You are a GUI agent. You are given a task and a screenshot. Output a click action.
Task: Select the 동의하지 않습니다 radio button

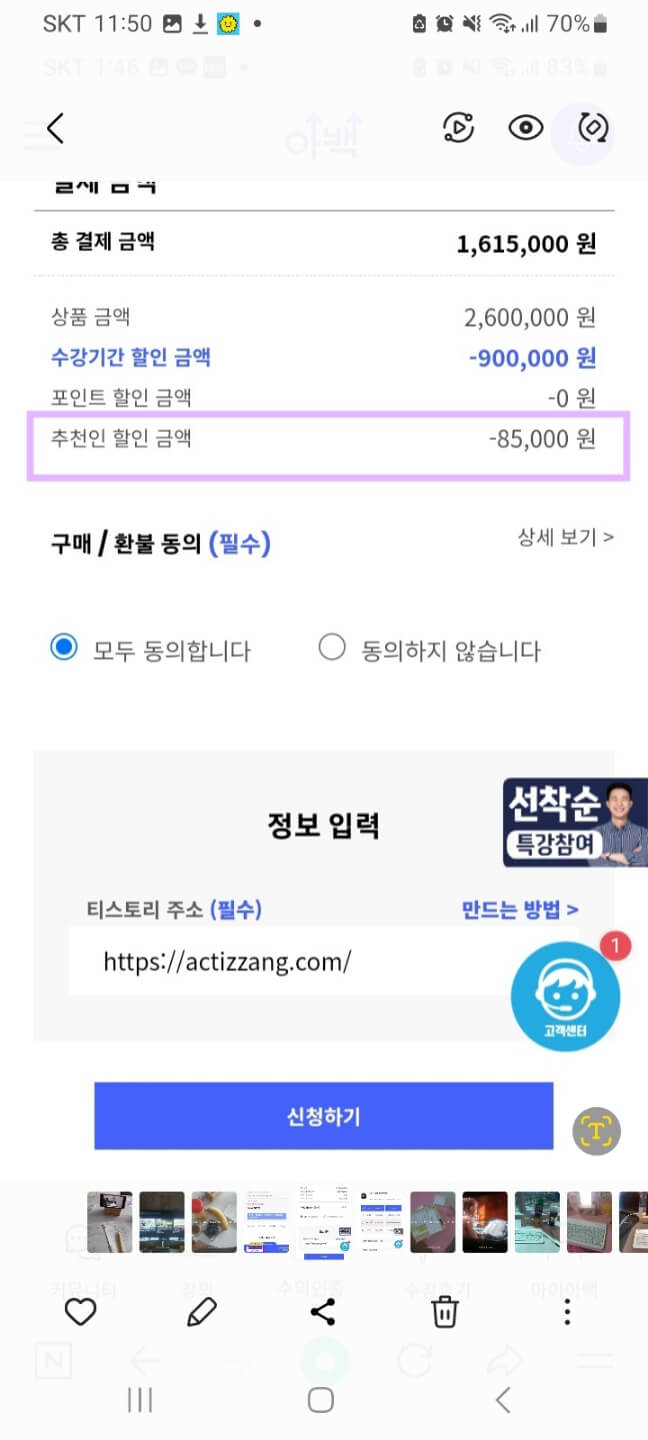tap(332, 646)
